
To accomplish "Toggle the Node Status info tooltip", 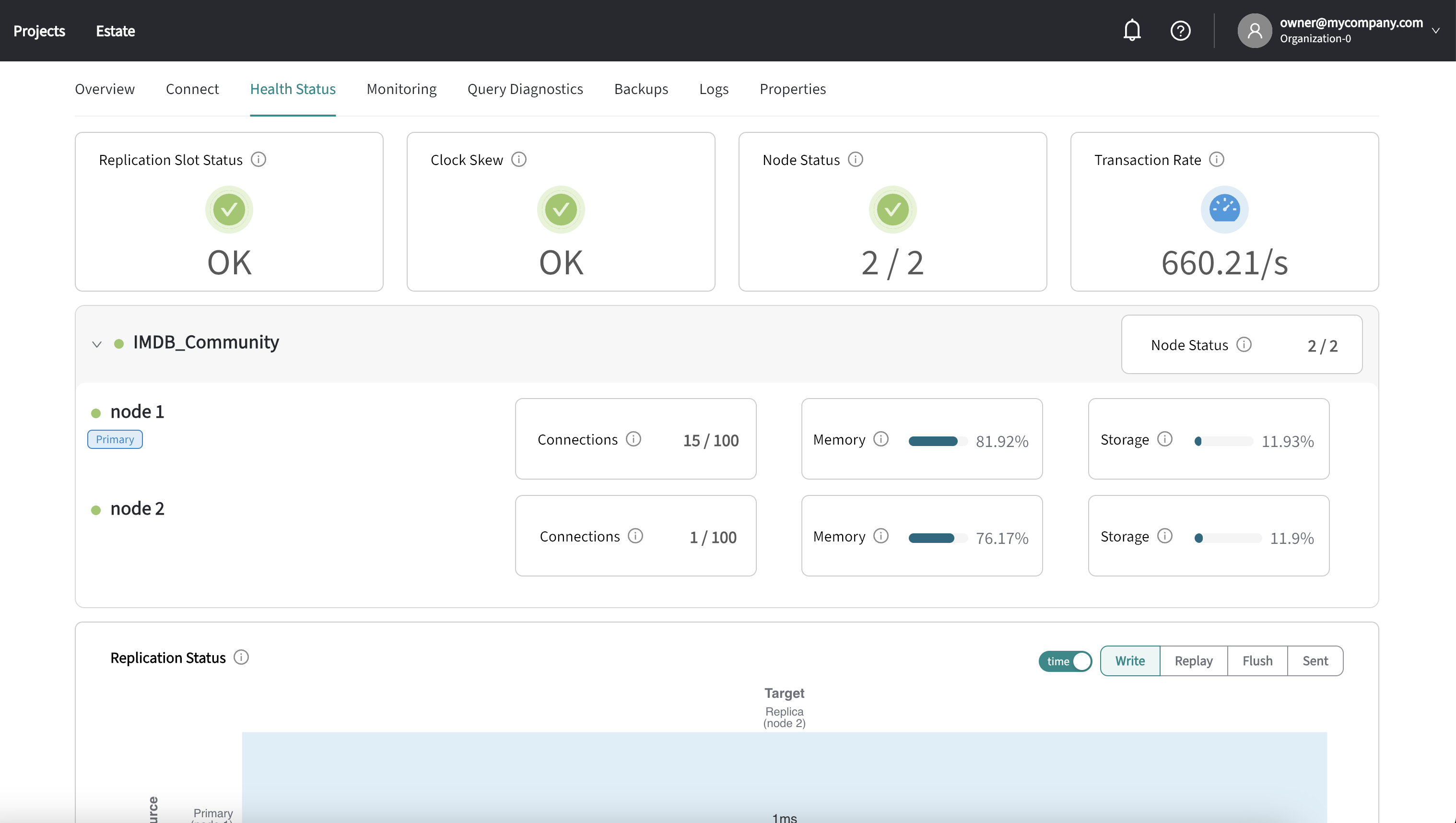I will (x=855, y=158).
